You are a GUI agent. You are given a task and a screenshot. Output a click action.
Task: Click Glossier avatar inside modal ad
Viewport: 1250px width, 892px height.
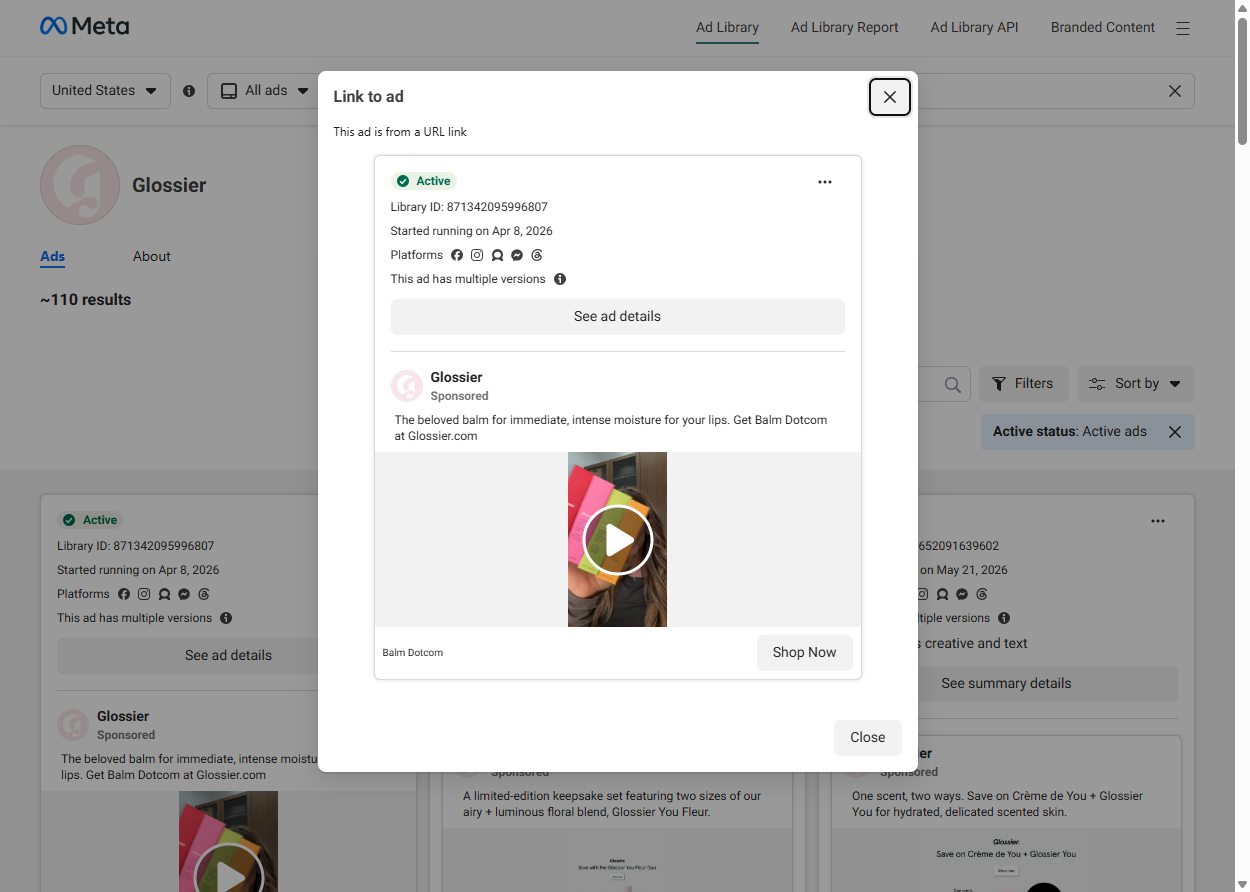[407, 386]
